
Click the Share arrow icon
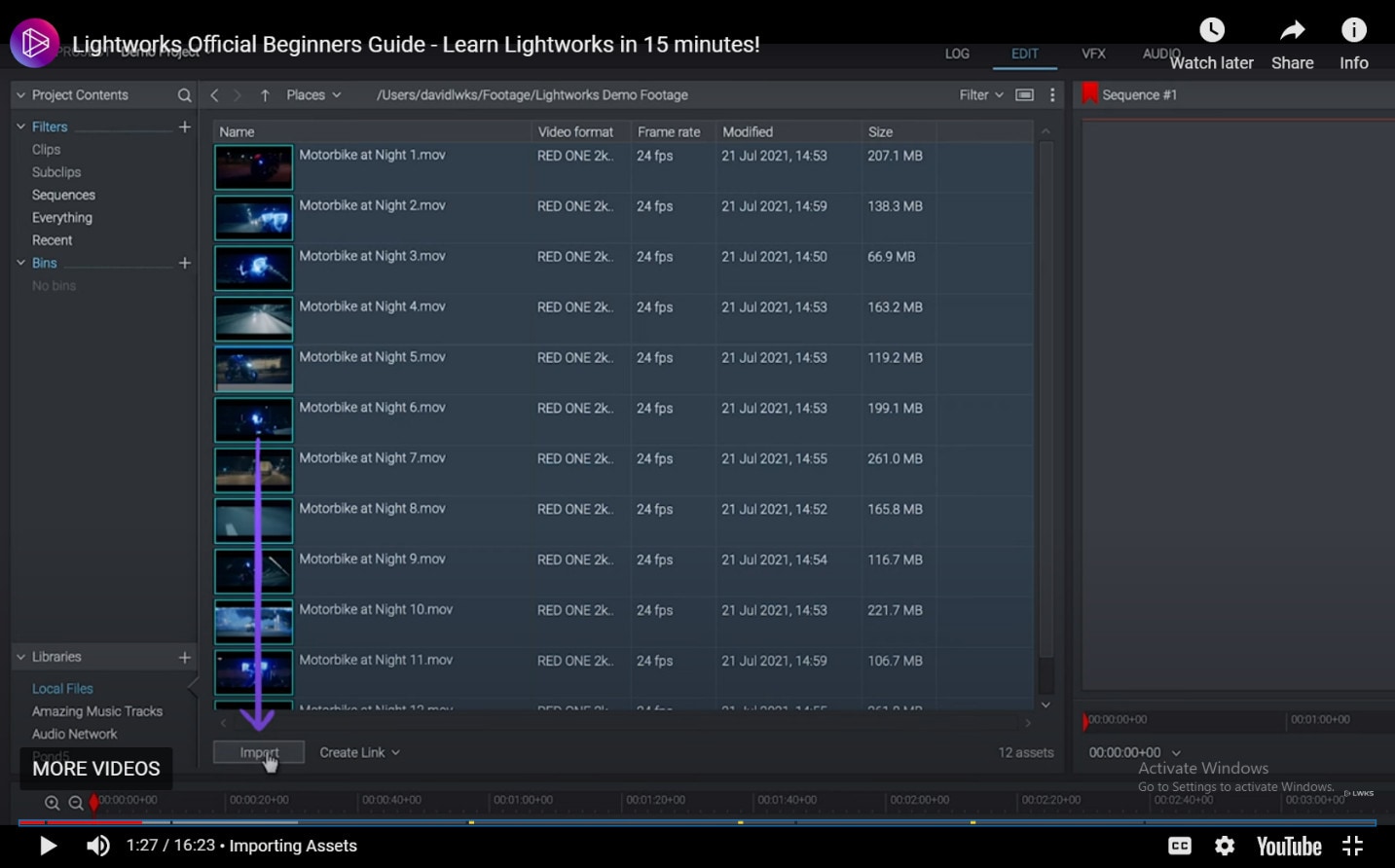pos(1293,30)
